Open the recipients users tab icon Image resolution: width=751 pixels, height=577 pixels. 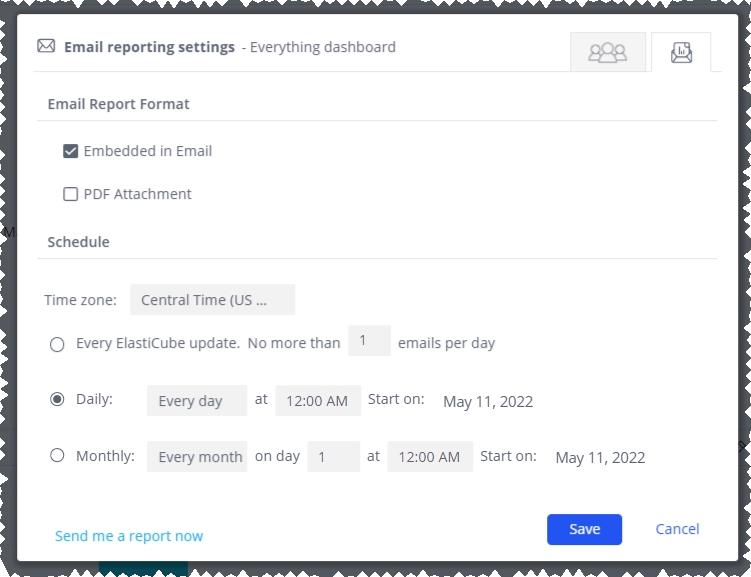(608, 52)
